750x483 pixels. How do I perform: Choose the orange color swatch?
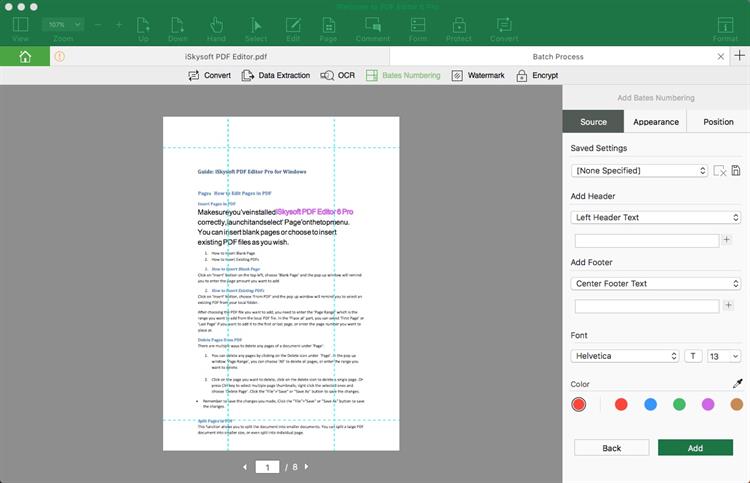point(737,405)
